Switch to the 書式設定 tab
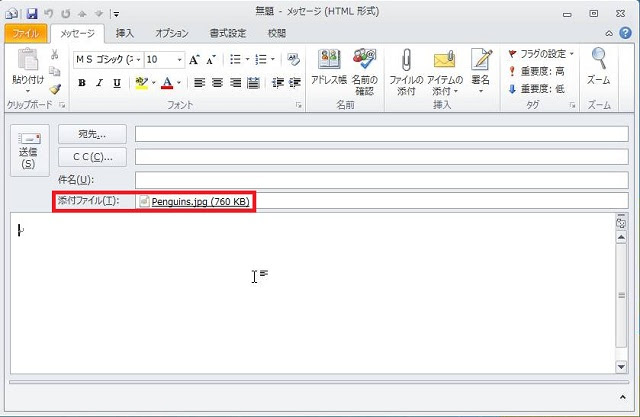This screenshot has height=417, width=640. tap(228, 33)
